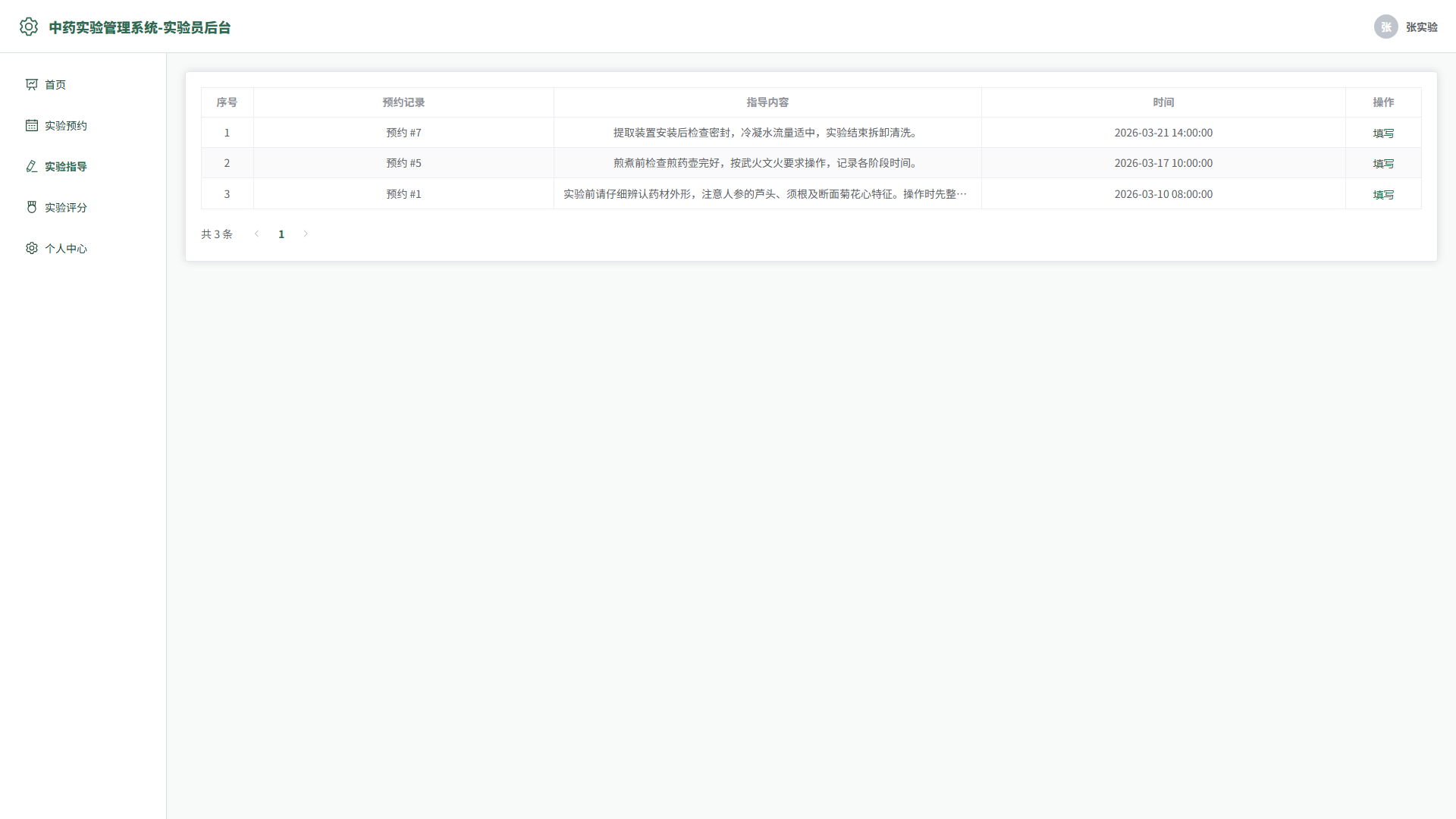Click the 序号 column header
Viewport: 1456px width, 819px height.
[227, 102]
